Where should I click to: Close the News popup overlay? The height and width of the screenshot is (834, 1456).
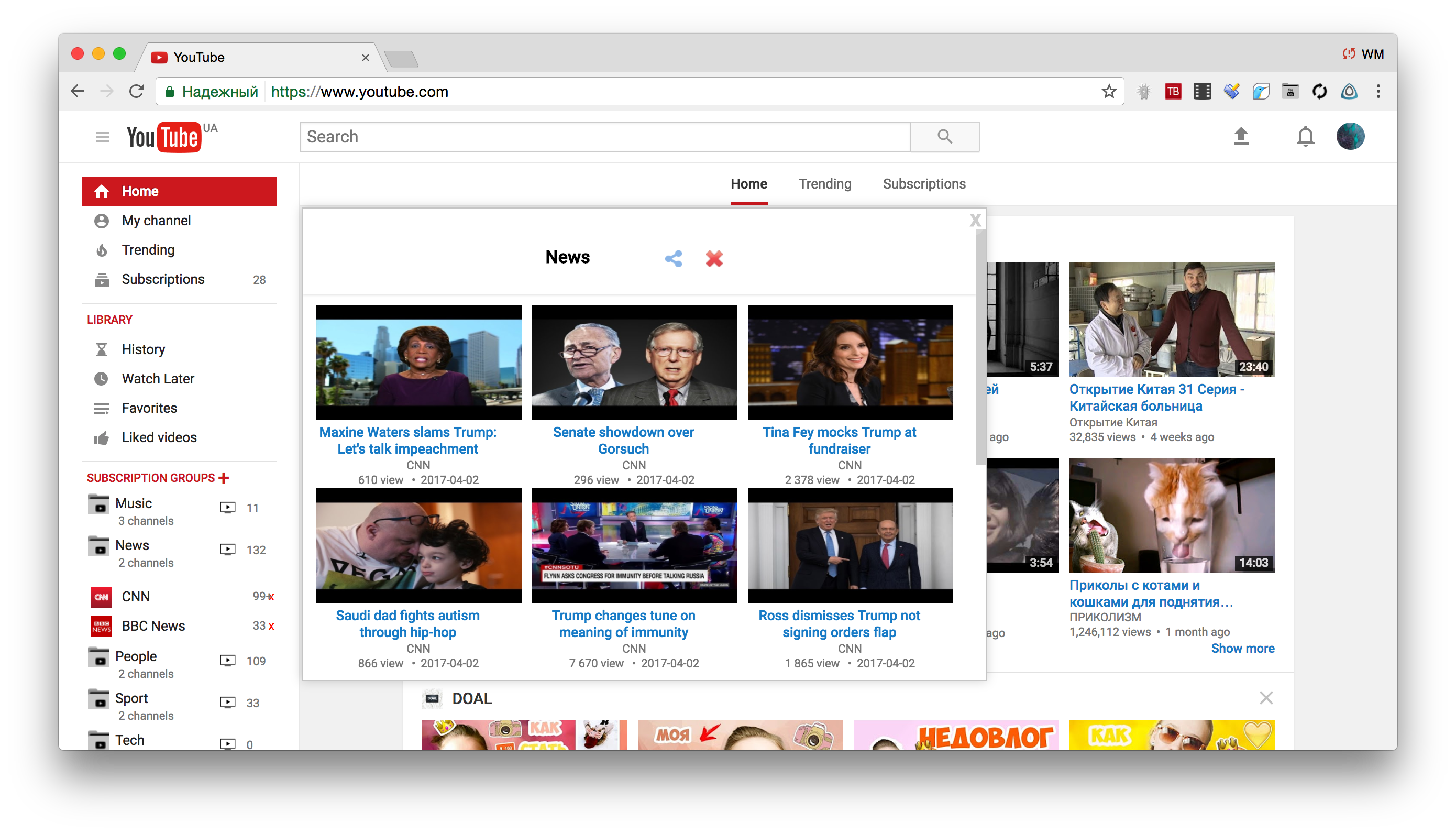click(x=975, y=220)
